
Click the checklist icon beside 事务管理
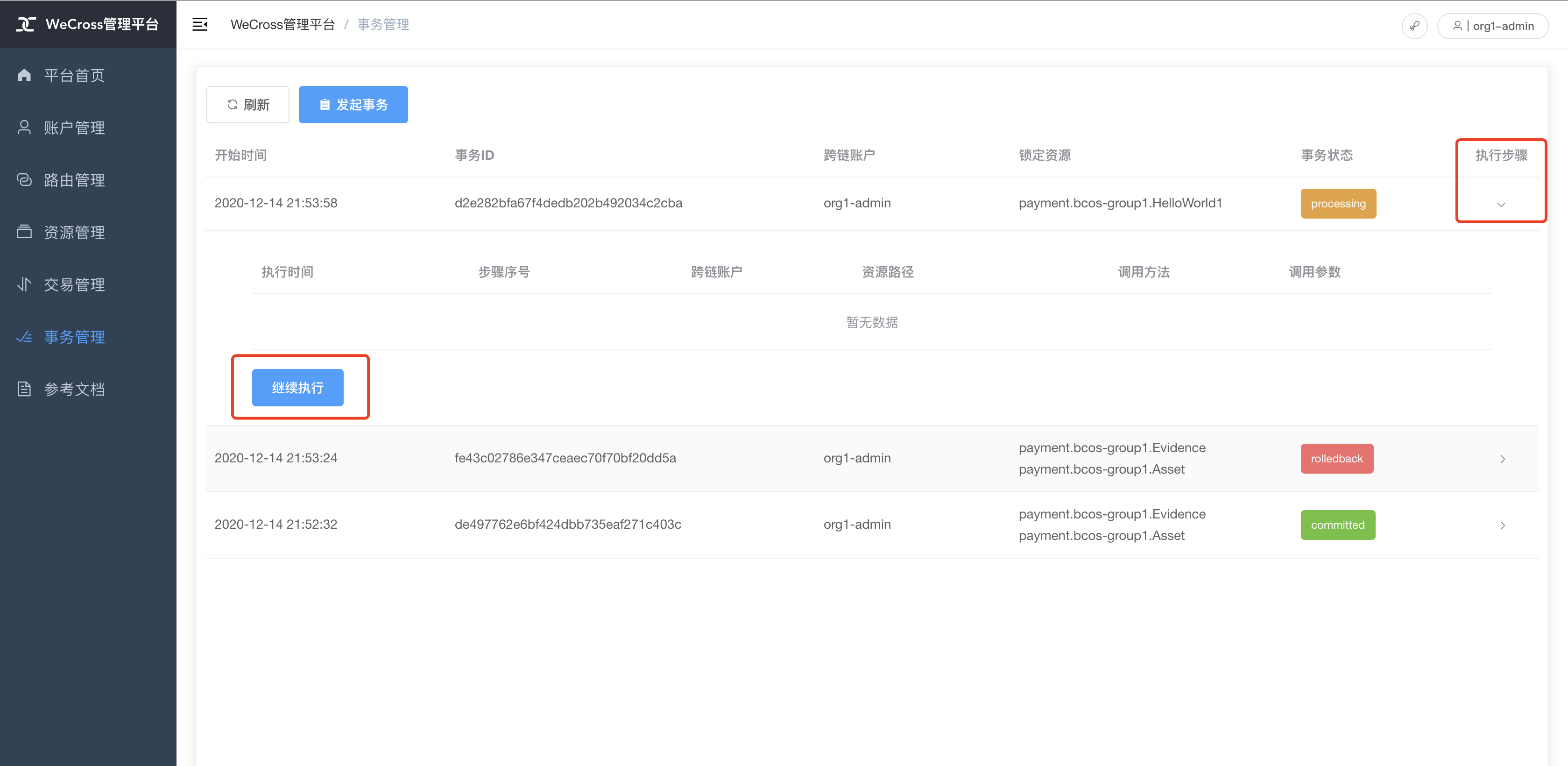[x=24, y=337]
